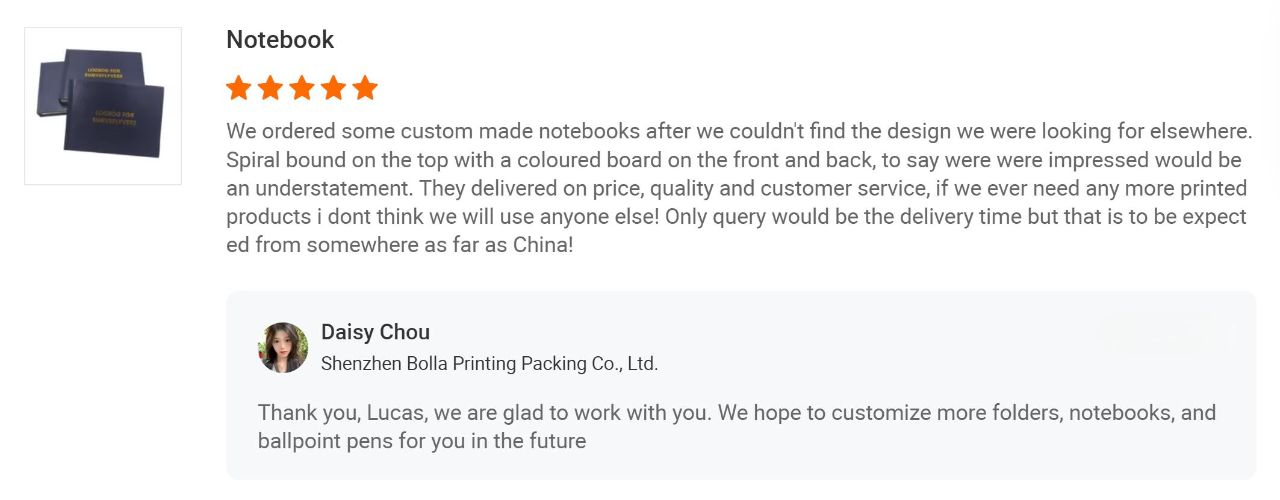Click the second orange rating star
Image resolution: width=1280 pixels, height=500 pixels.
[x=270, y=88]
